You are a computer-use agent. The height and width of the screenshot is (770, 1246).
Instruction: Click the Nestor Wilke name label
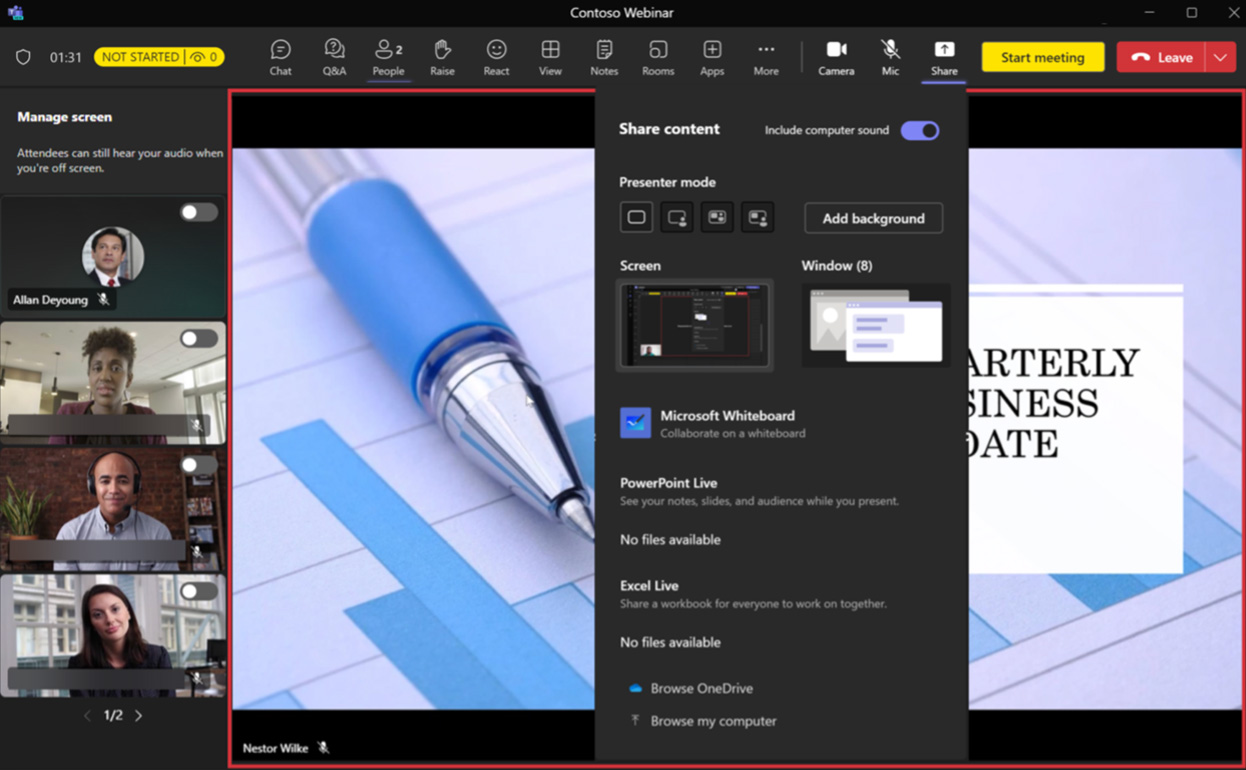pos(275,748)
